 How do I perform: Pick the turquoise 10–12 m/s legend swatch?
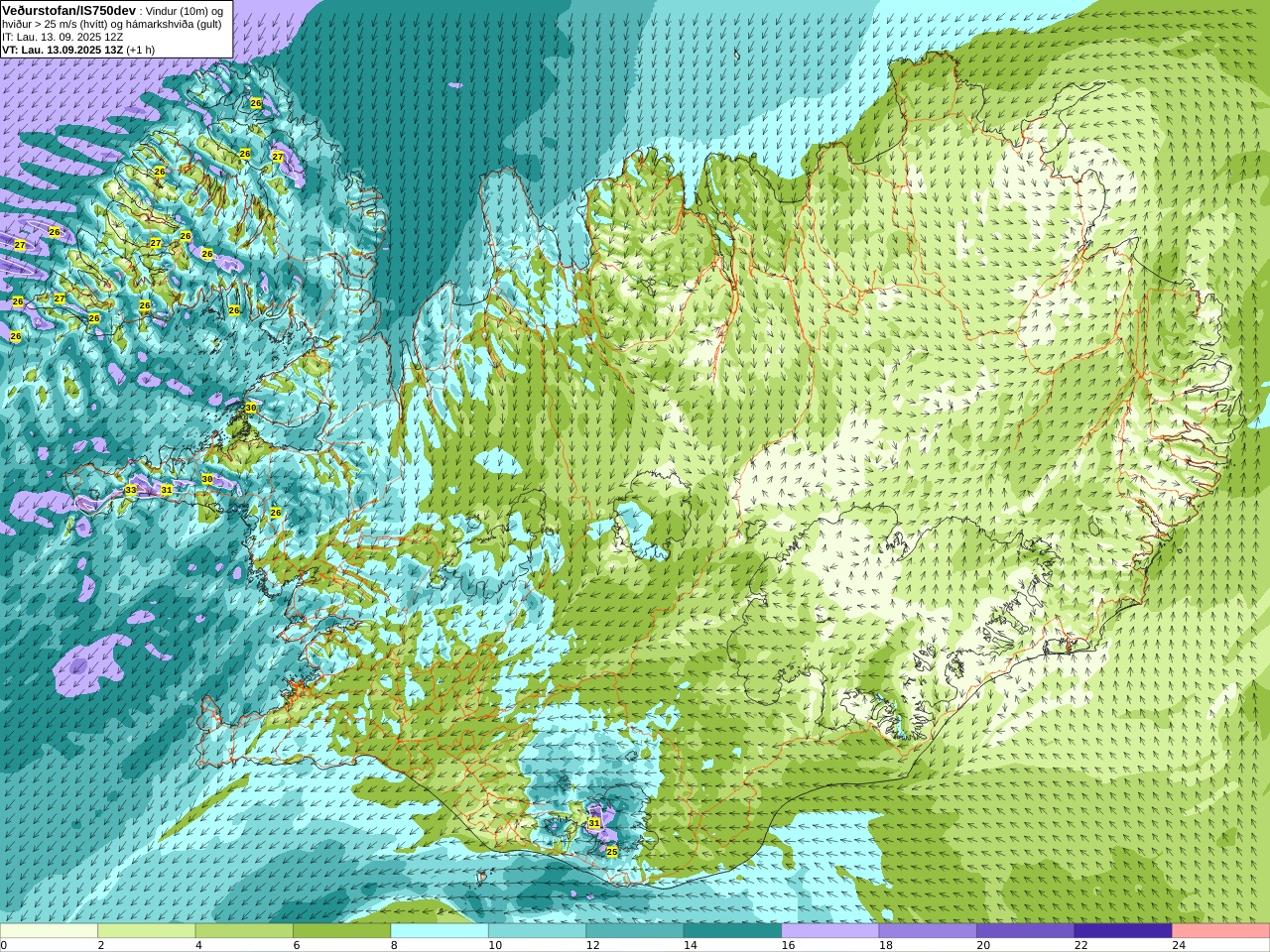(537, 931)
